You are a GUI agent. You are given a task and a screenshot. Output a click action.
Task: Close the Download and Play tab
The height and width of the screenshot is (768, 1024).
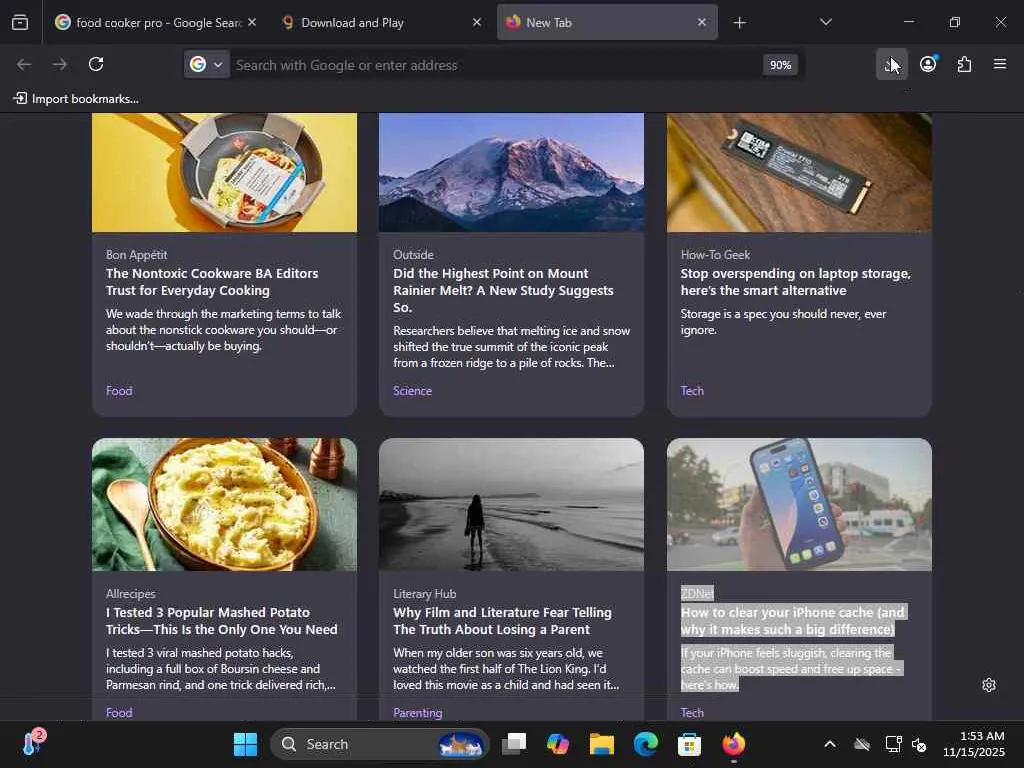click(x=477, y=22)
